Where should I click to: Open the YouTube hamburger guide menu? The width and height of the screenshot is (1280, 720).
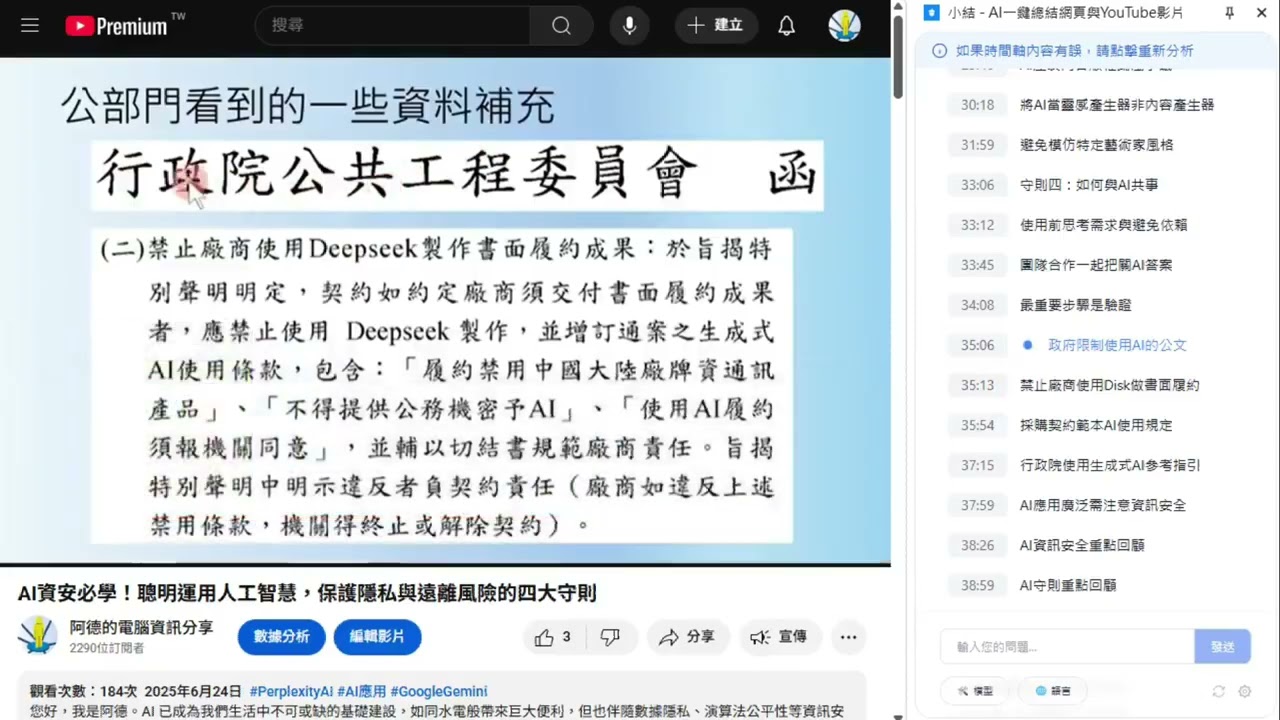point(30,25)
